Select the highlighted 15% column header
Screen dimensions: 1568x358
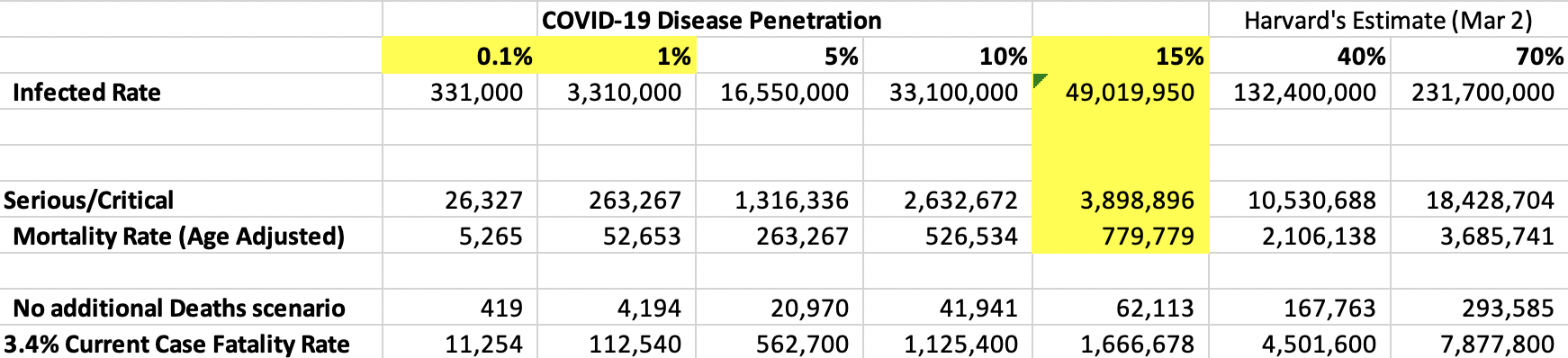pos(1121,56)
